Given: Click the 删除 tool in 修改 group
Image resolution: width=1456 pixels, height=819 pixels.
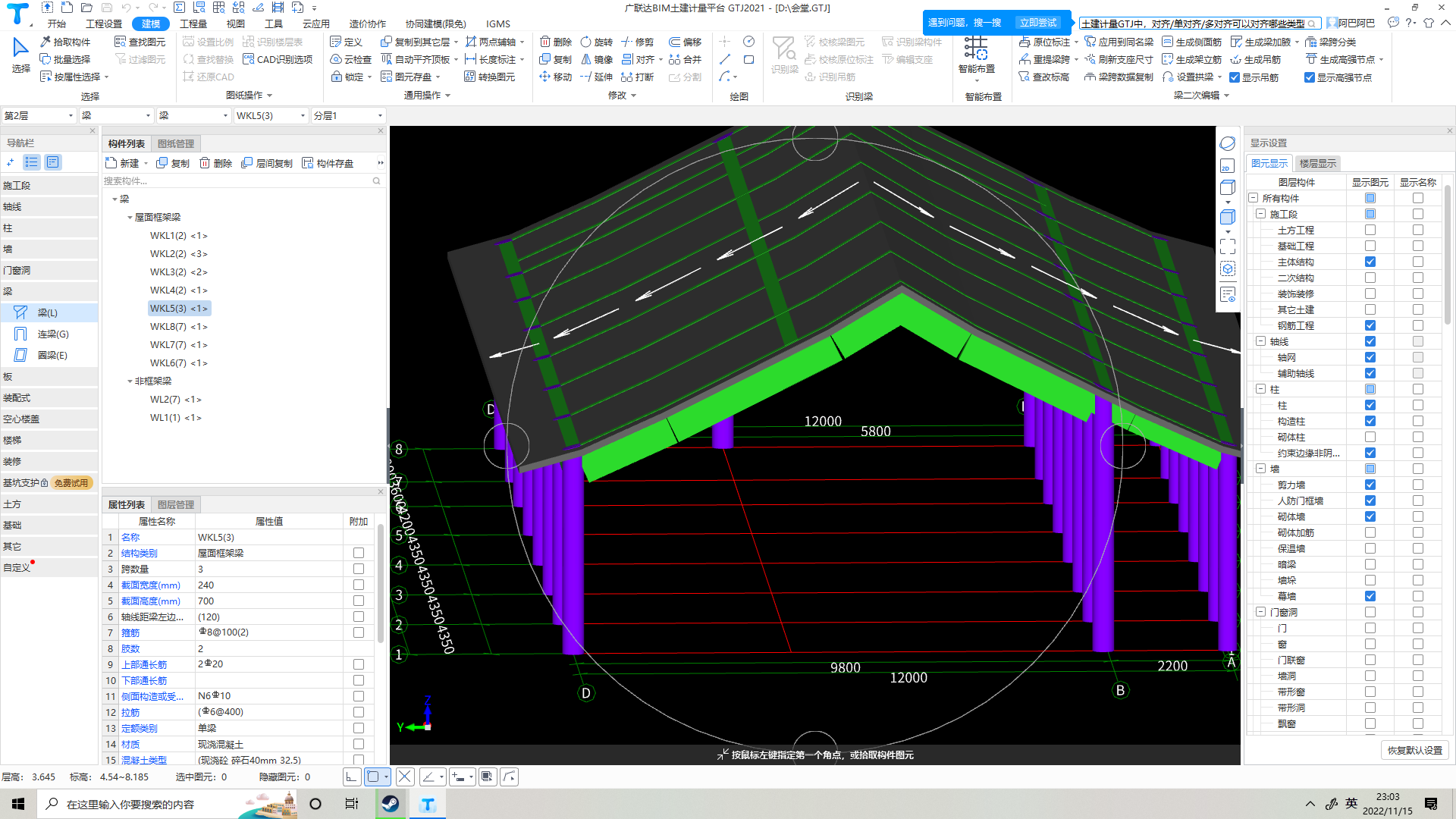Looking at the screenshot, I should pyautogui.click(x=555, y=42).
